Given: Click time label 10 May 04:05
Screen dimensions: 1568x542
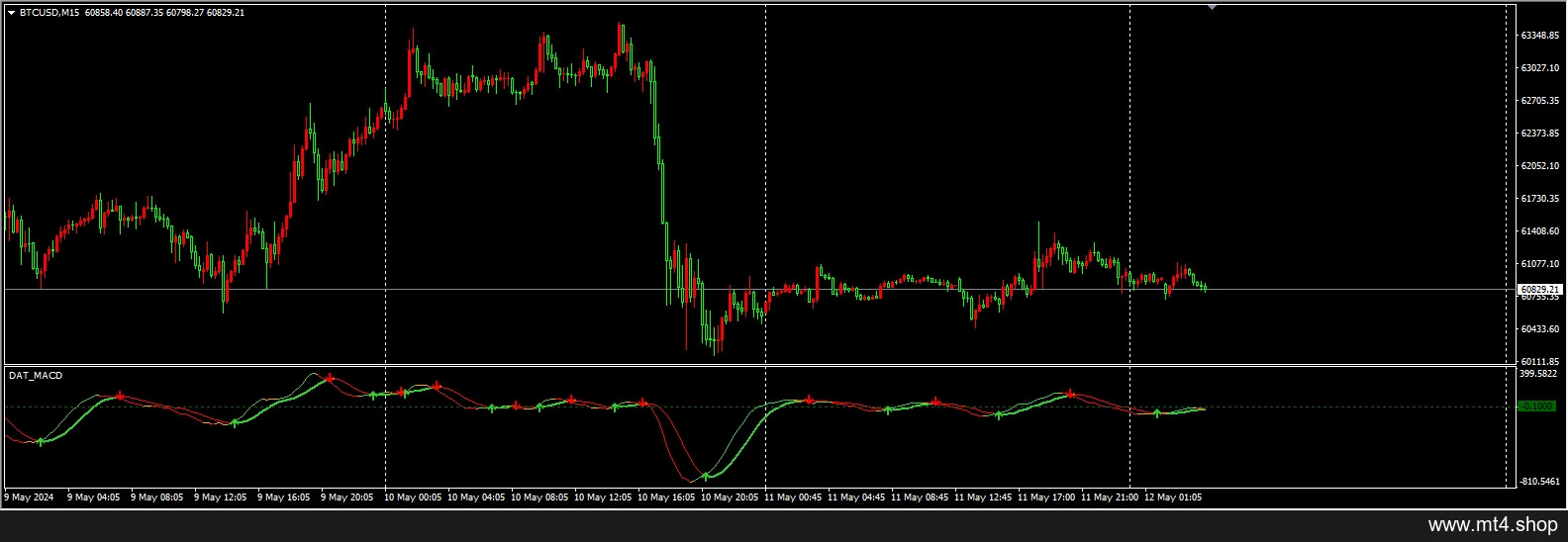Looking at the screenshot, I should (x=476, y=497).
